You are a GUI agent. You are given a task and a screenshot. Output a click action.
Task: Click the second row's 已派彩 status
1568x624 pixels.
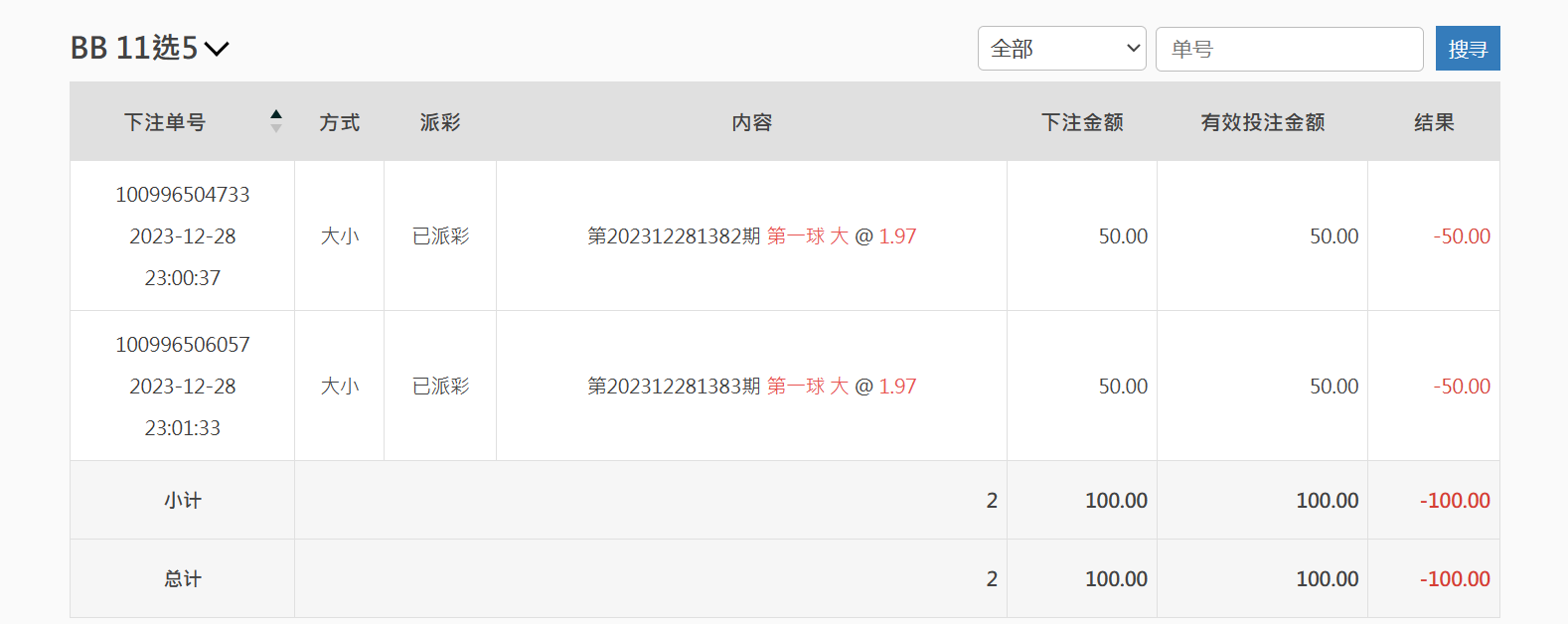click(440, 387)
